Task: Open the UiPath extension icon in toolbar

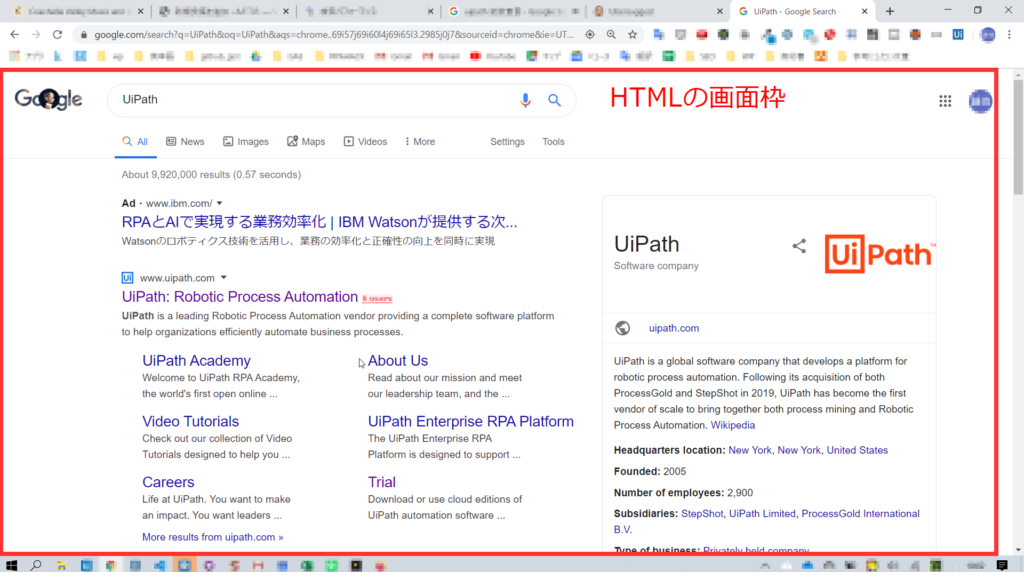Action: (957, 35)
